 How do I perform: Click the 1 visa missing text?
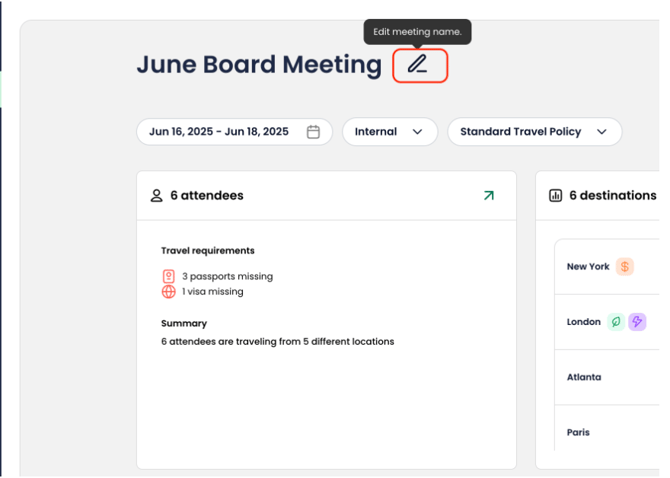tap(213, 291)
